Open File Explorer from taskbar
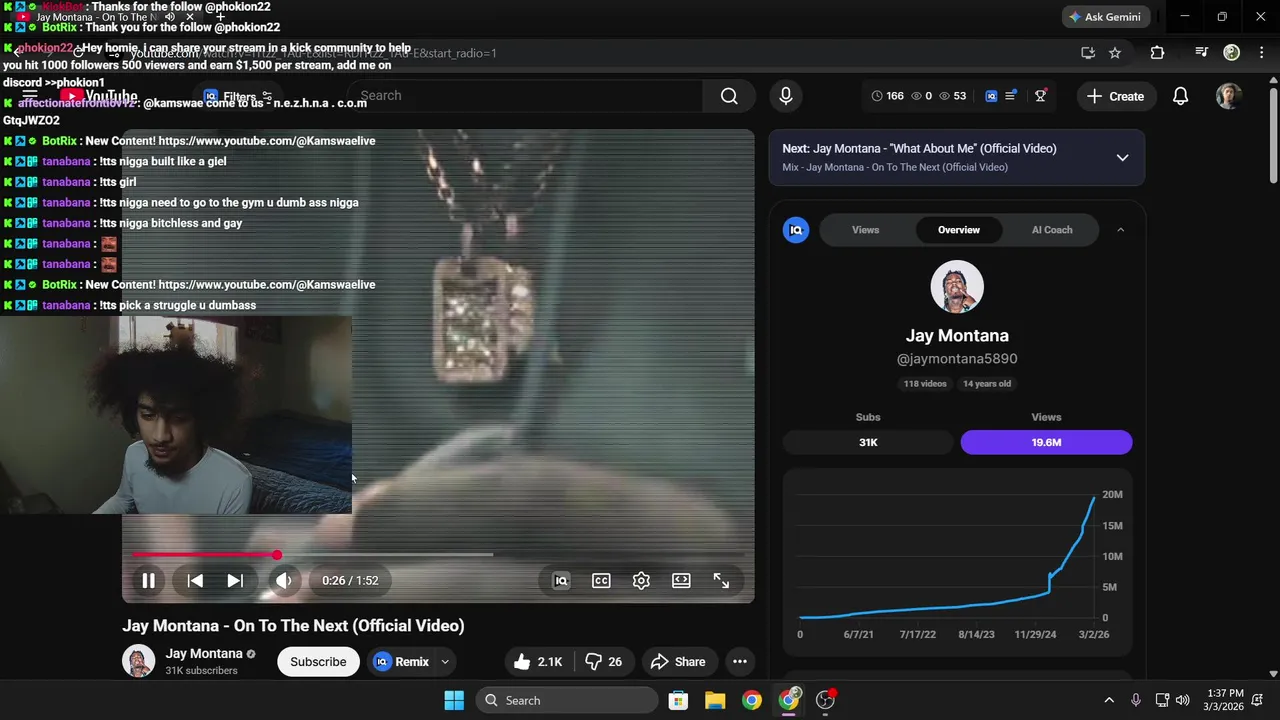Image resolution: width=1280 pixels, height=720 pixels. click(x=715, y=700)
